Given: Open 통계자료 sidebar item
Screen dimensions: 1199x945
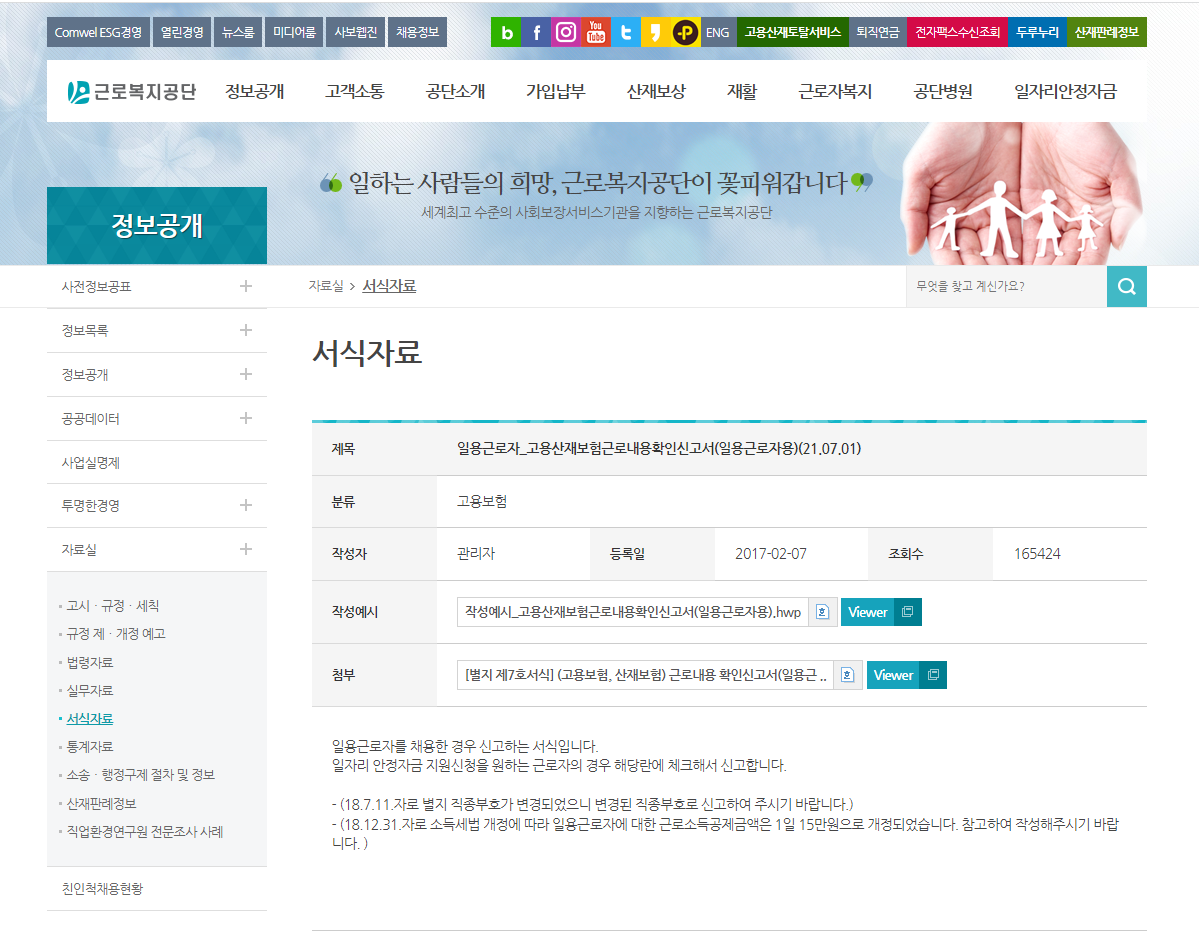Looking at the screenshot, I should (89, 746).
